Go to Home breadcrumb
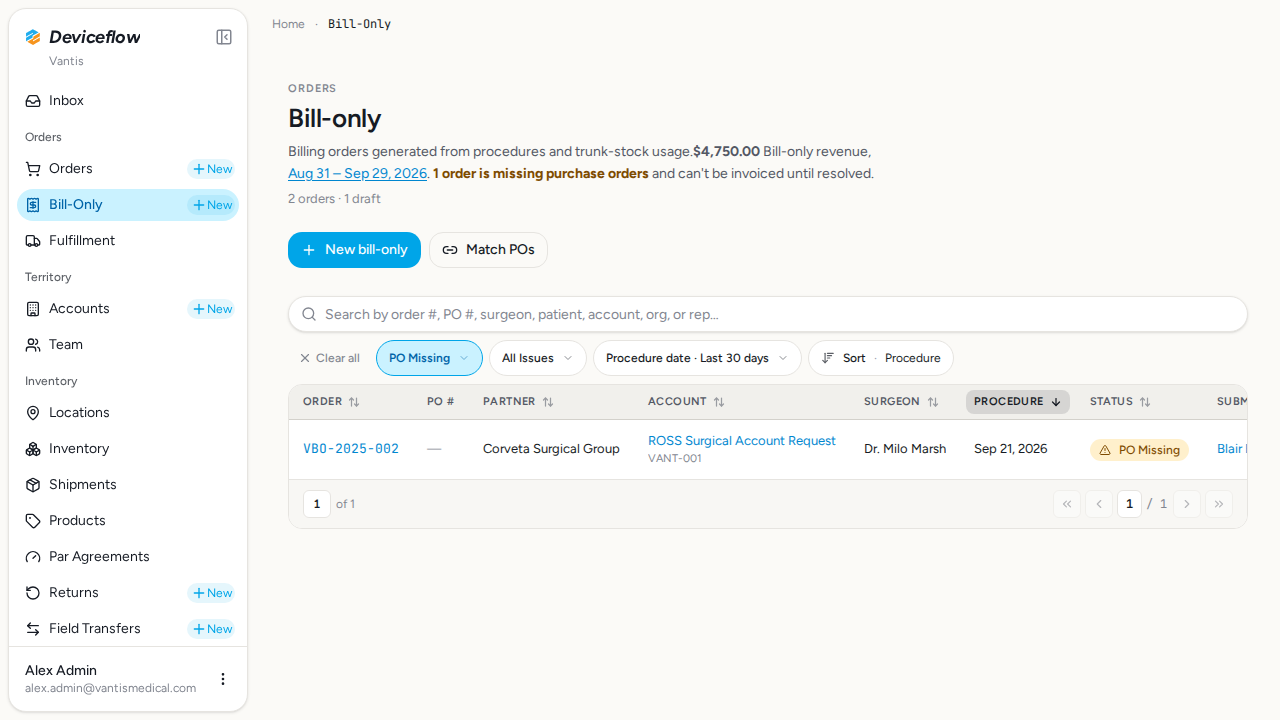 click(288, 24)
